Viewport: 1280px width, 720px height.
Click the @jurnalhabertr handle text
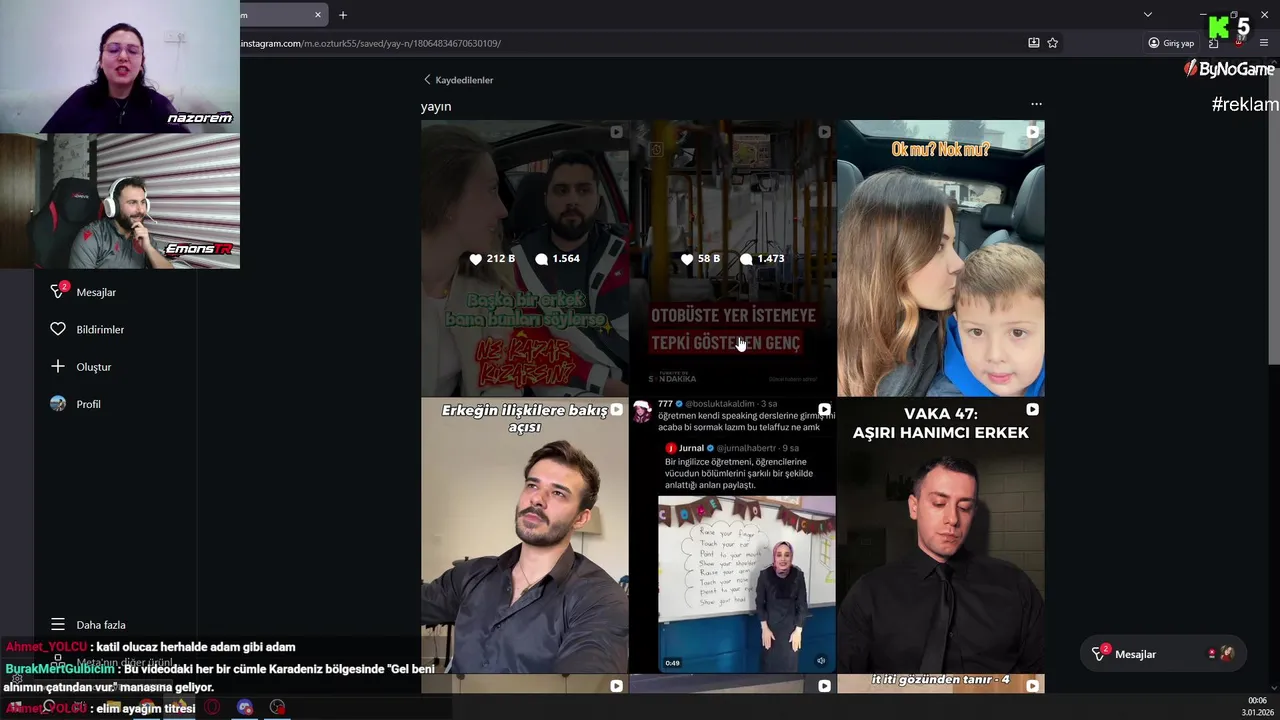[747, 448]
